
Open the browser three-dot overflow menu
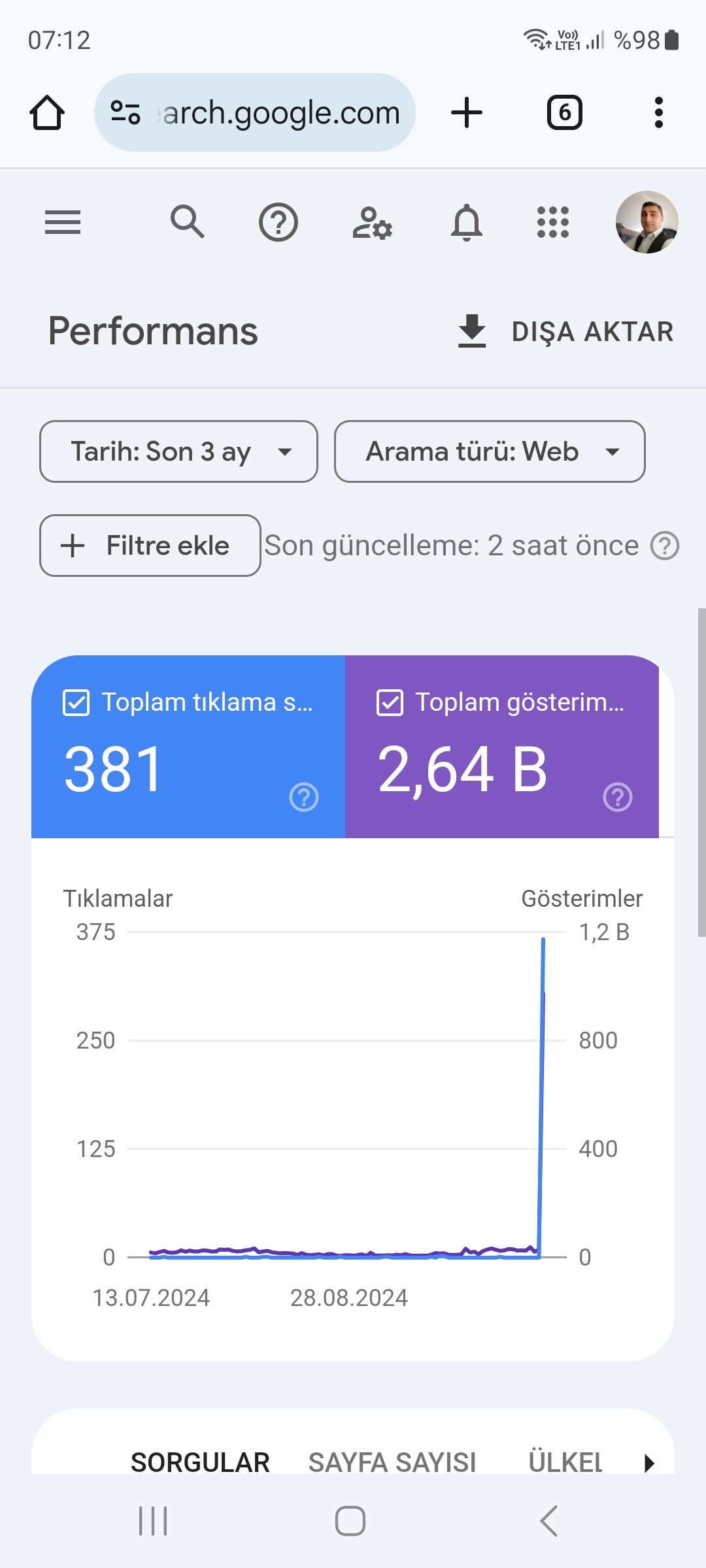click(x=659, y=112)
